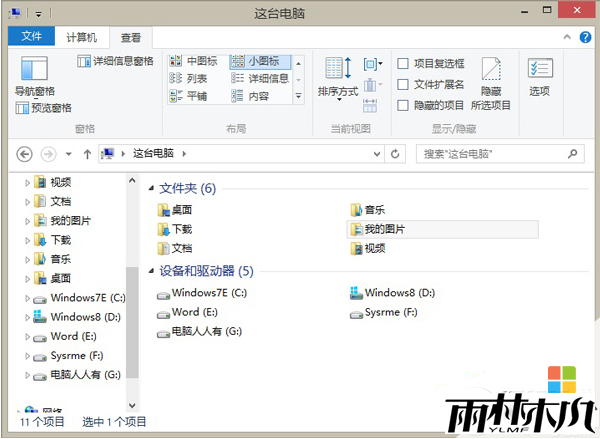
Task: Click navigation pane scroll up arrow
Action: 132,180
